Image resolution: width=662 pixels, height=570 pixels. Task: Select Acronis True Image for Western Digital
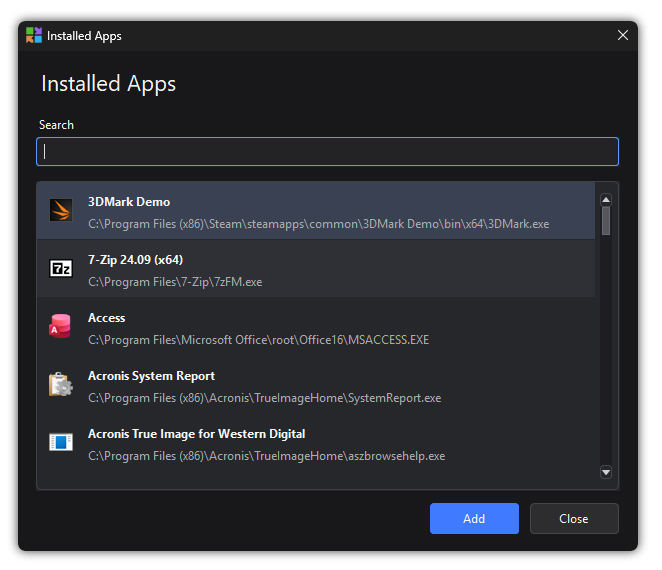197,434
